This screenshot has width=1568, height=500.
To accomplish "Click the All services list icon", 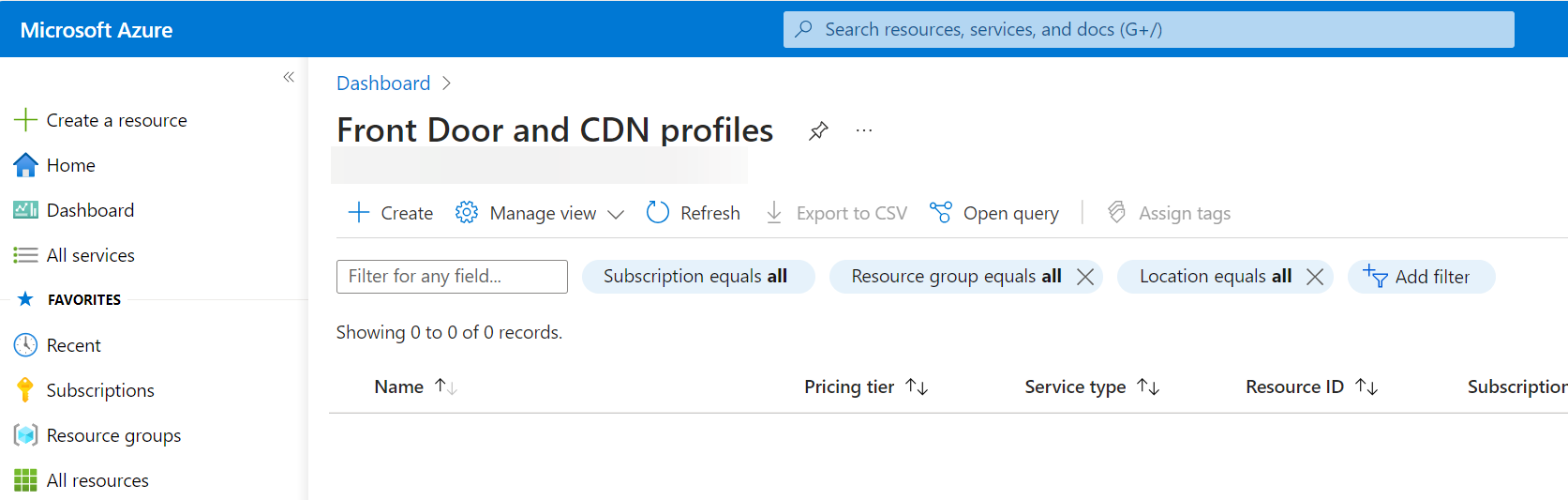I will (x=25, y=255).
